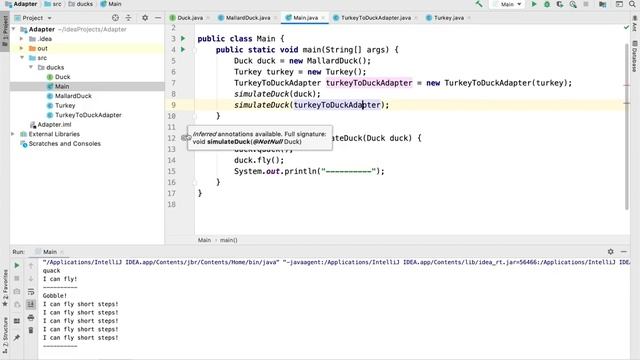Hide the Project tool window
640x360 pixels.
point(158,18)
